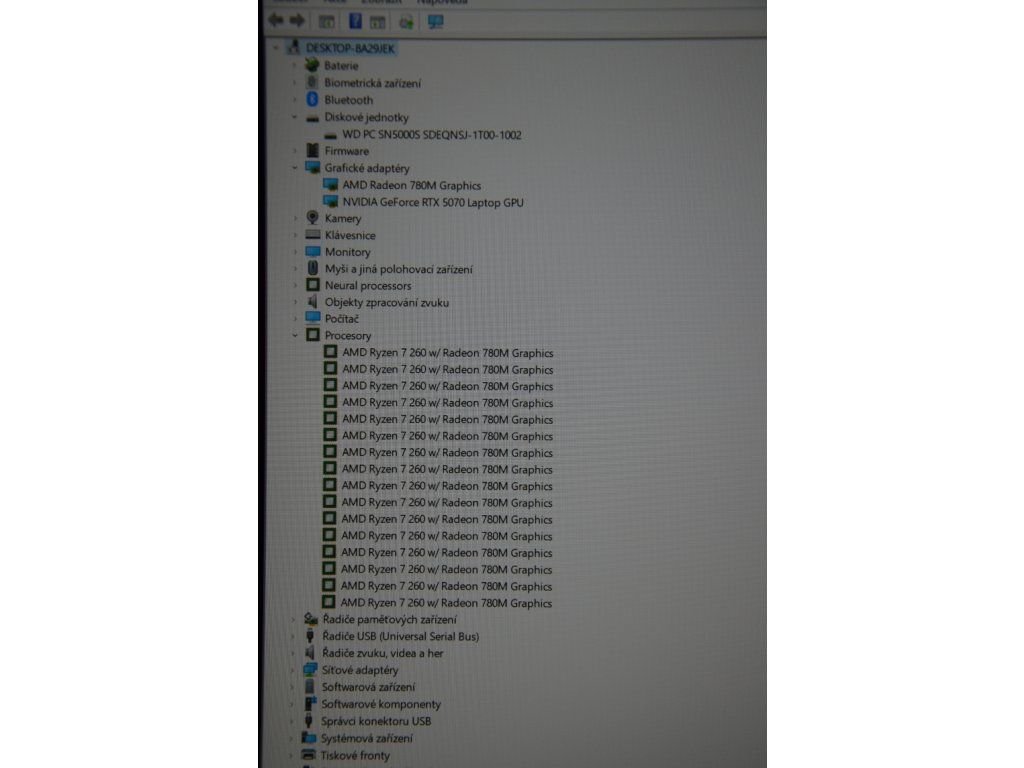This screenshot has height=768, width=1024.
Task: Click the mouse icon for Myši category
Action: [x=313, y=268]
